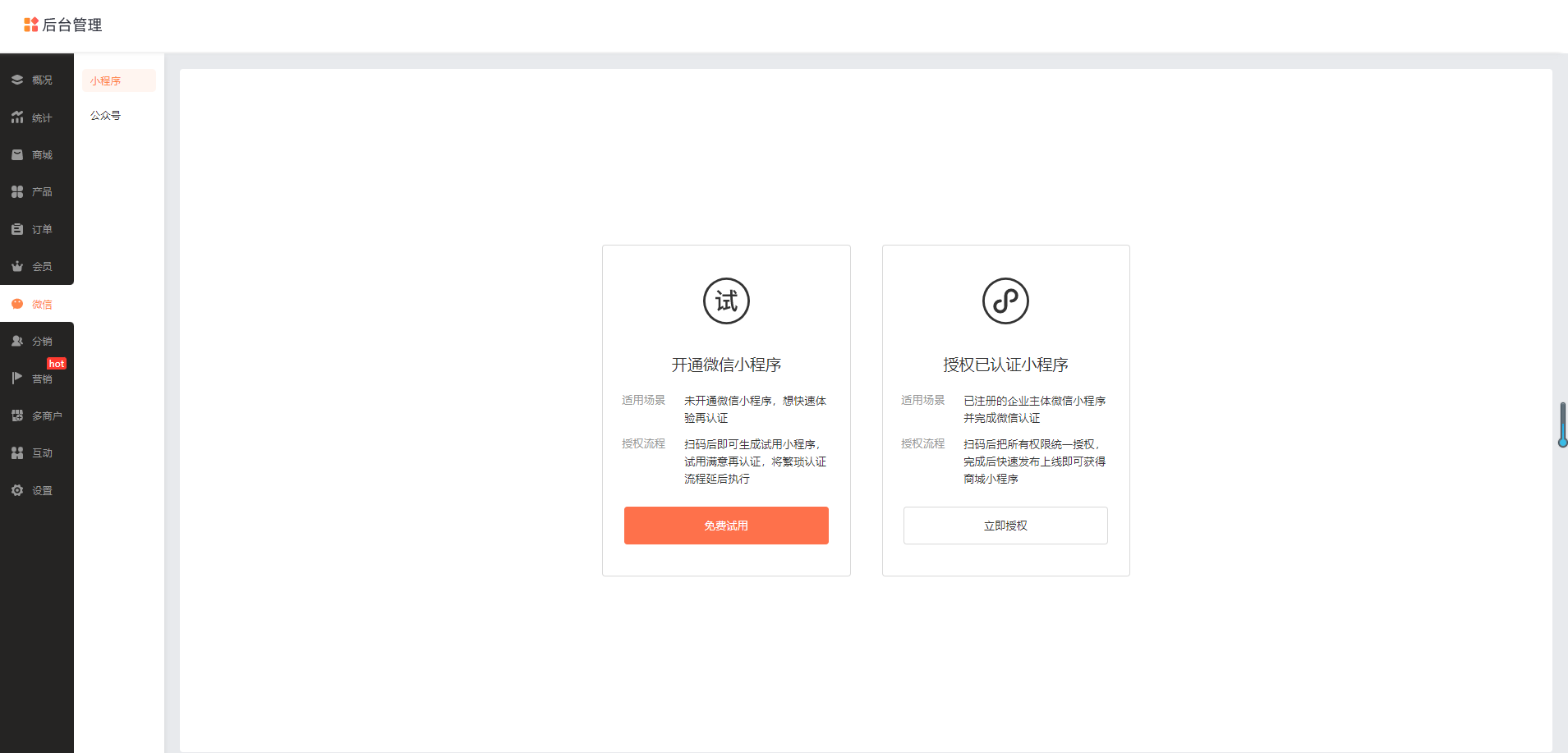Click 授权流程 label in trial card
Image resolution: width=1568 pixels, height=753 pixels.
coord(643,443)
